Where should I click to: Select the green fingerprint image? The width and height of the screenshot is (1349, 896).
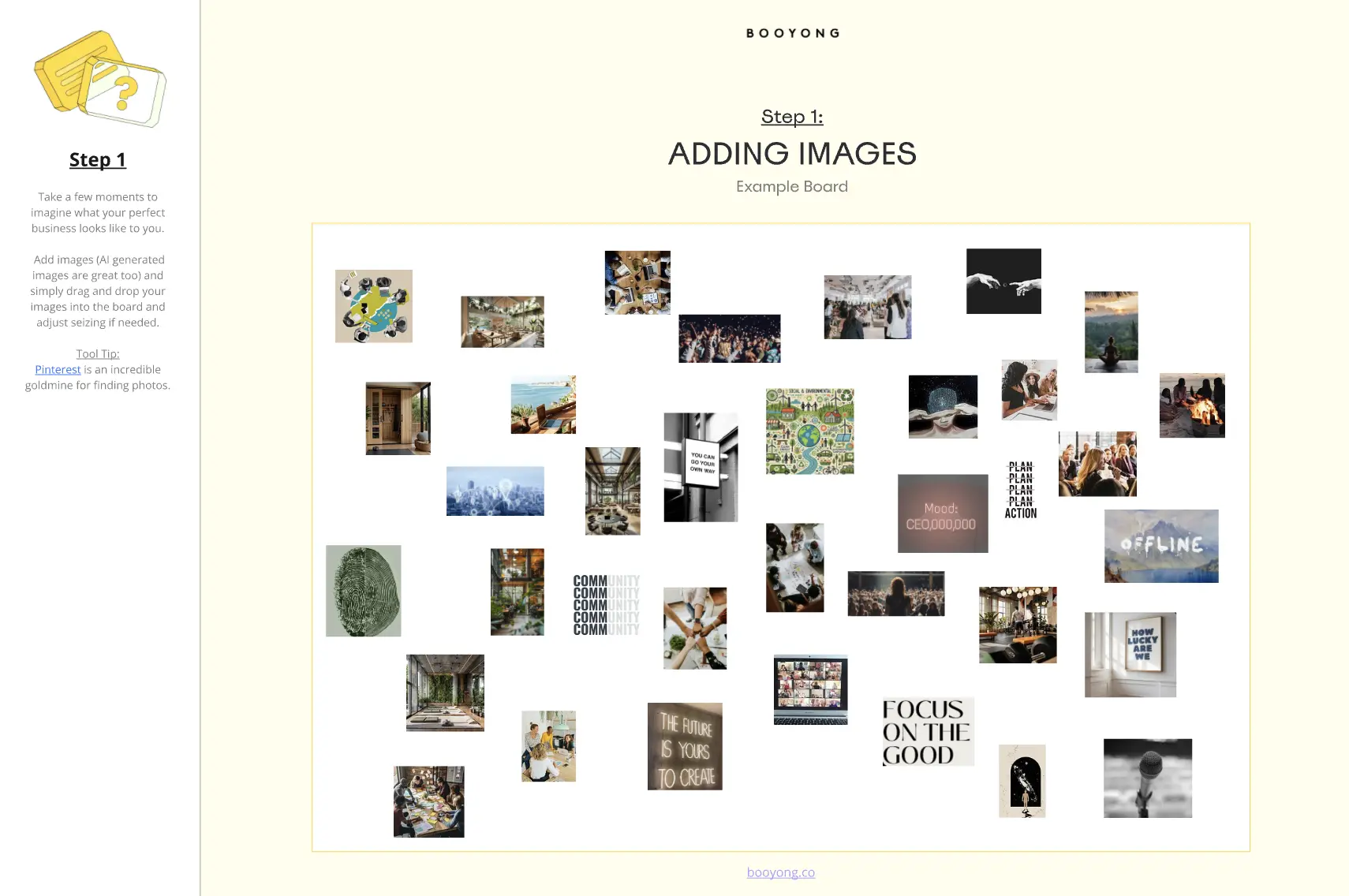click(363, 591)
